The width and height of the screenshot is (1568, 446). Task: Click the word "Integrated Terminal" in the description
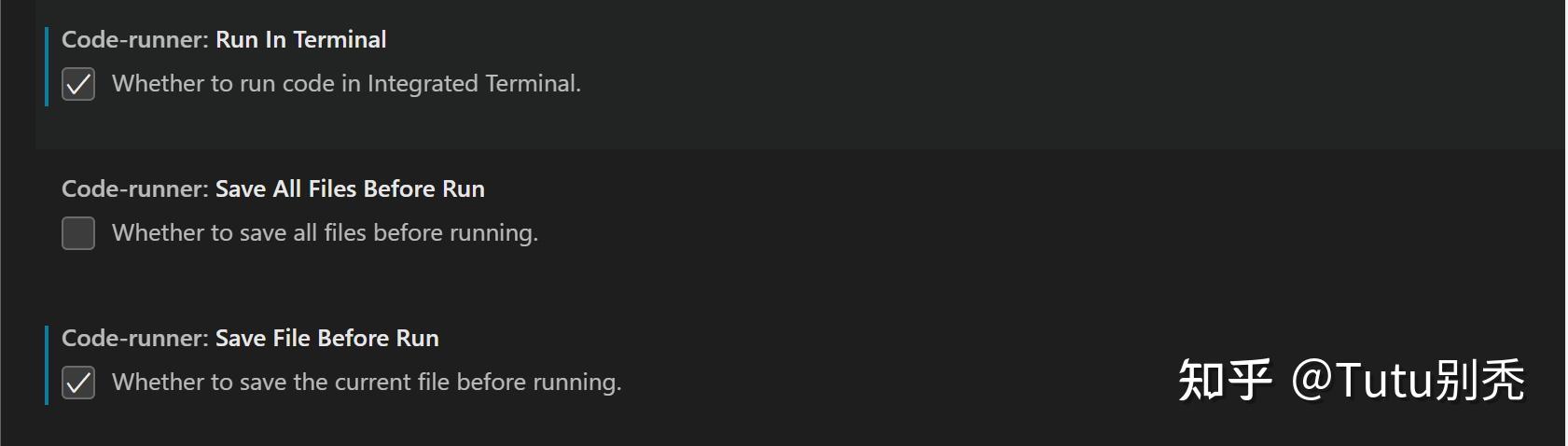point(472,84)
